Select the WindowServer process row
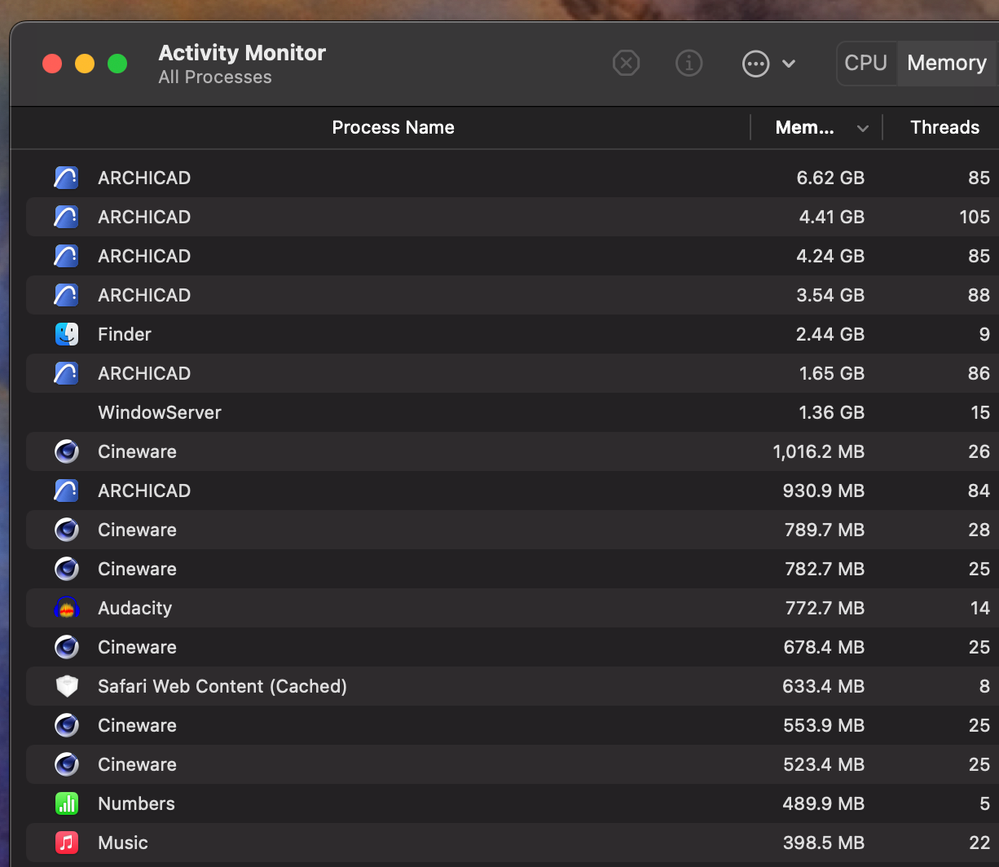This screenshot has width=999, height=867. (400, 412)
